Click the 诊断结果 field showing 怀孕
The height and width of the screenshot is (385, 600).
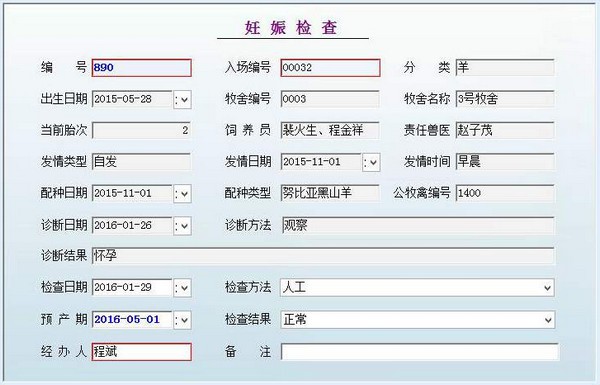coord(323,256)
